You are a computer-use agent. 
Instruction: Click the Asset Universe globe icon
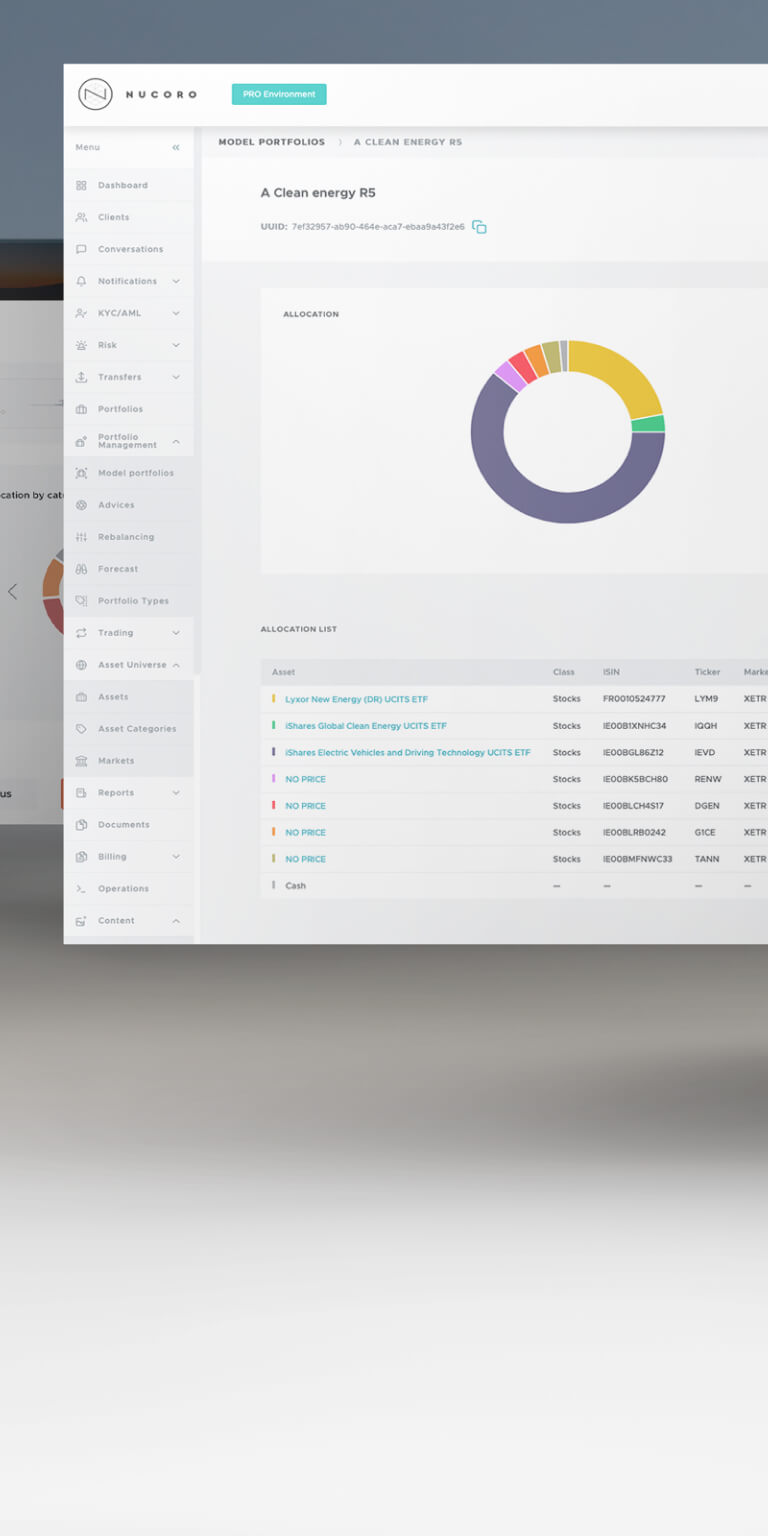81,666
